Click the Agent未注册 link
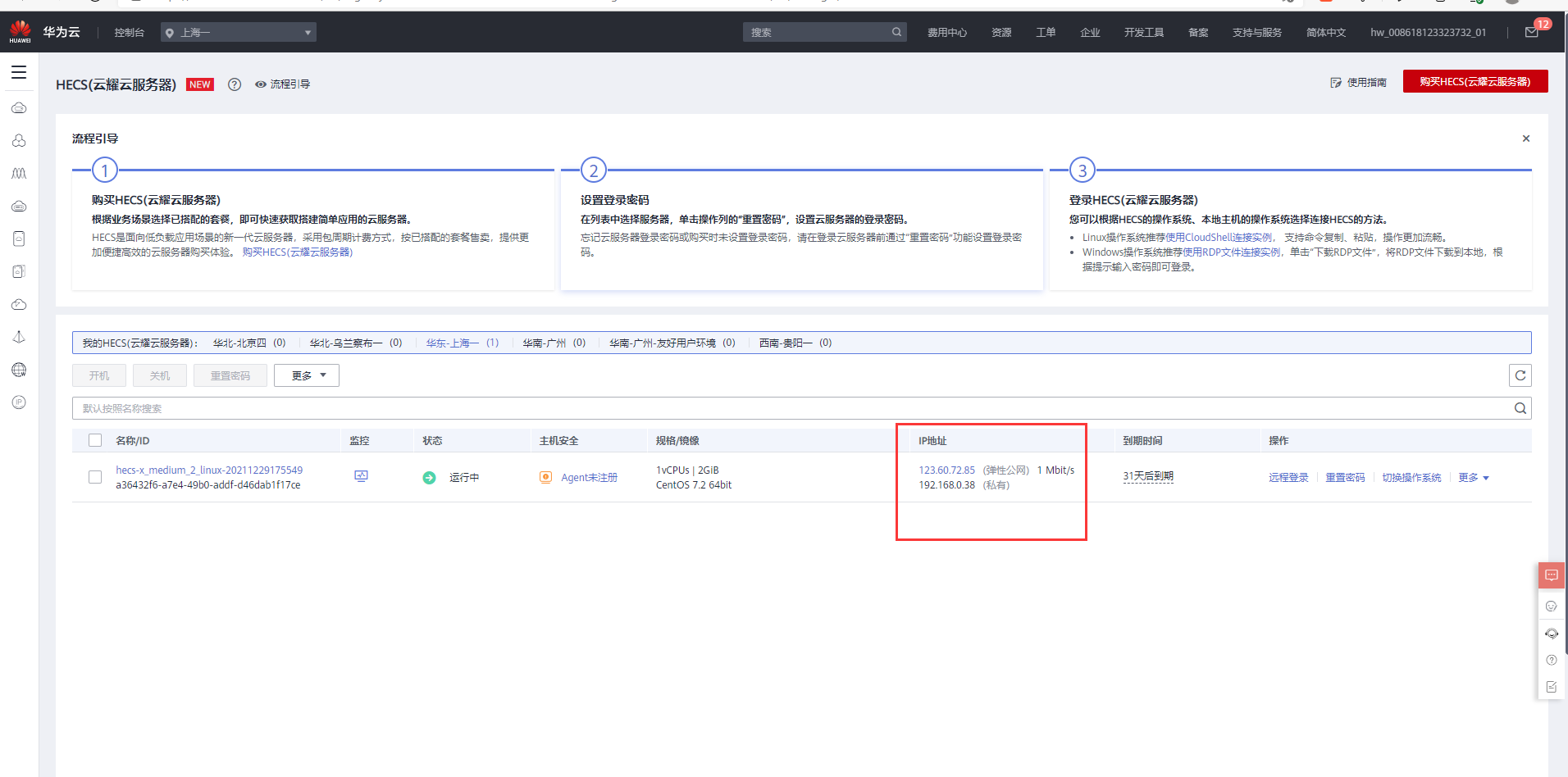1568x777 pixels. coord(590,478)
